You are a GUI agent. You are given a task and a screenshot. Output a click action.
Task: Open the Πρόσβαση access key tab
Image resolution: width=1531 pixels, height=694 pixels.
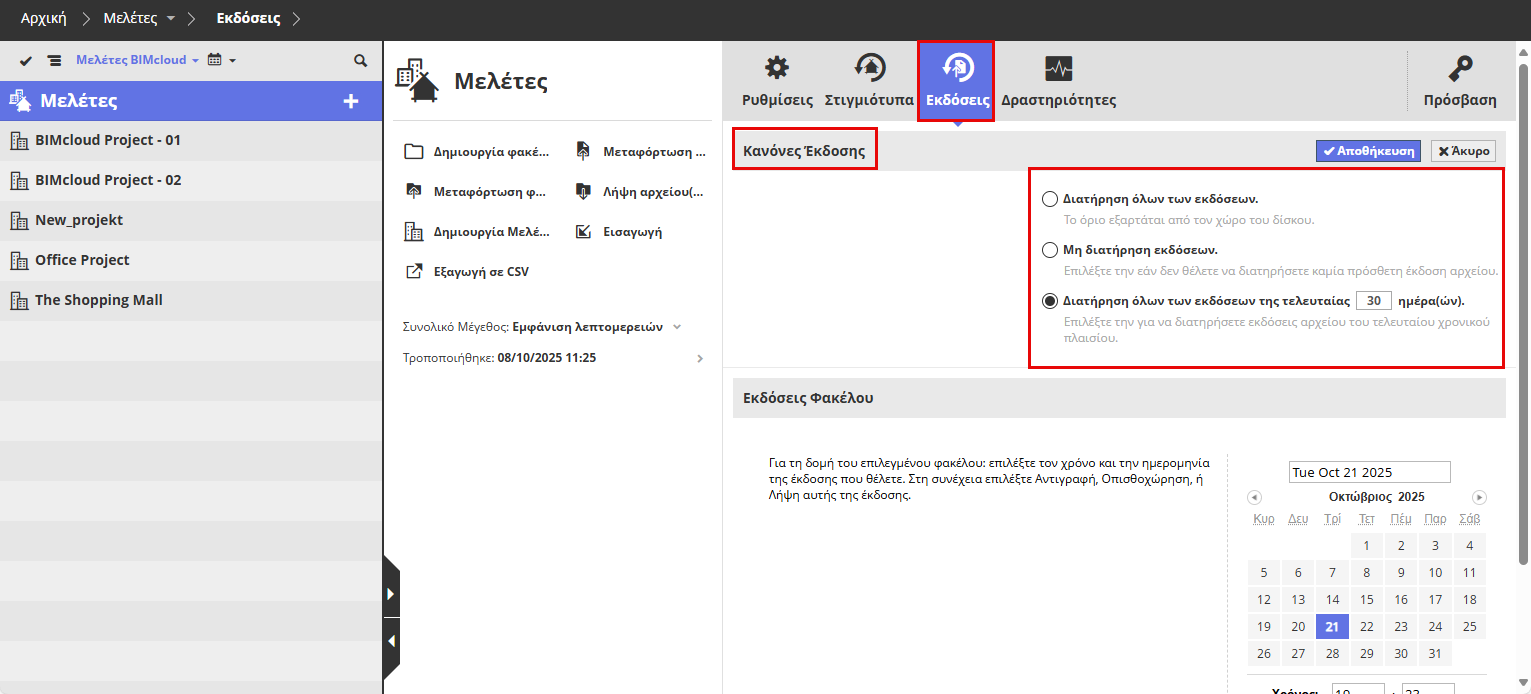pos(1460,81)
